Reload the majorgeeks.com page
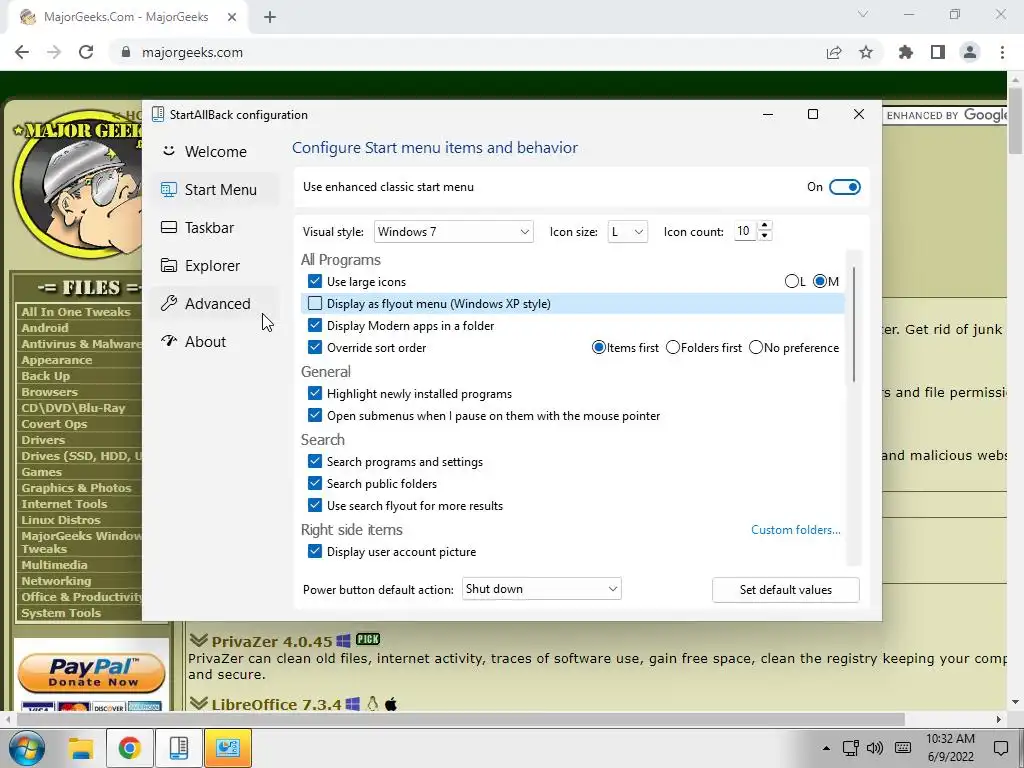Viewport: 1024px width, 768px height. click(86, 52)
